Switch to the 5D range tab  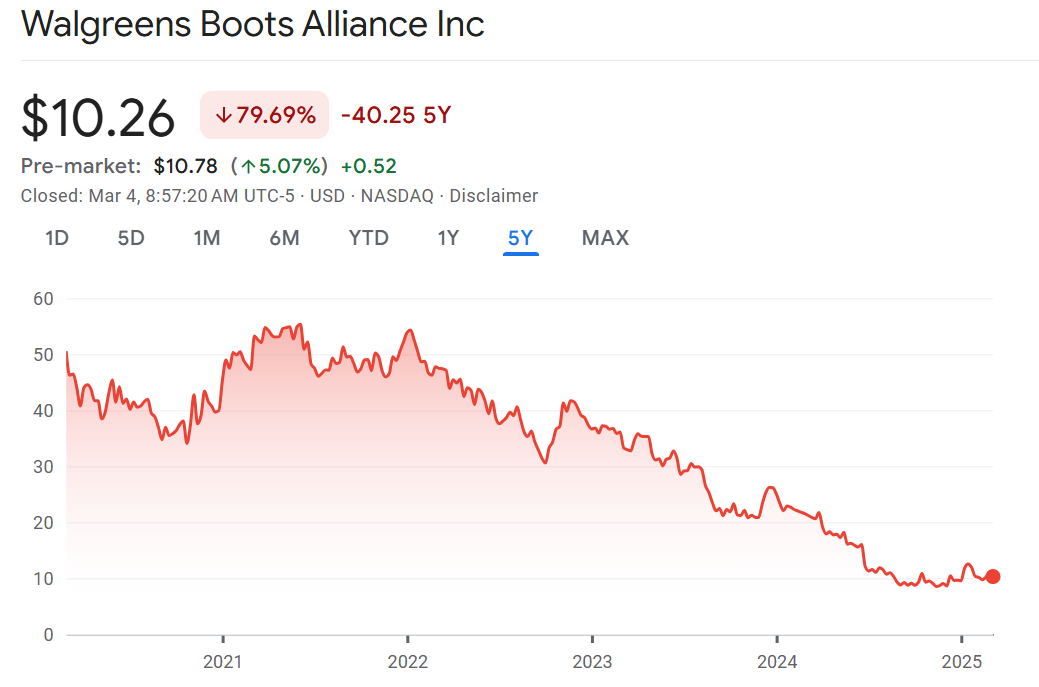[131, 238]
